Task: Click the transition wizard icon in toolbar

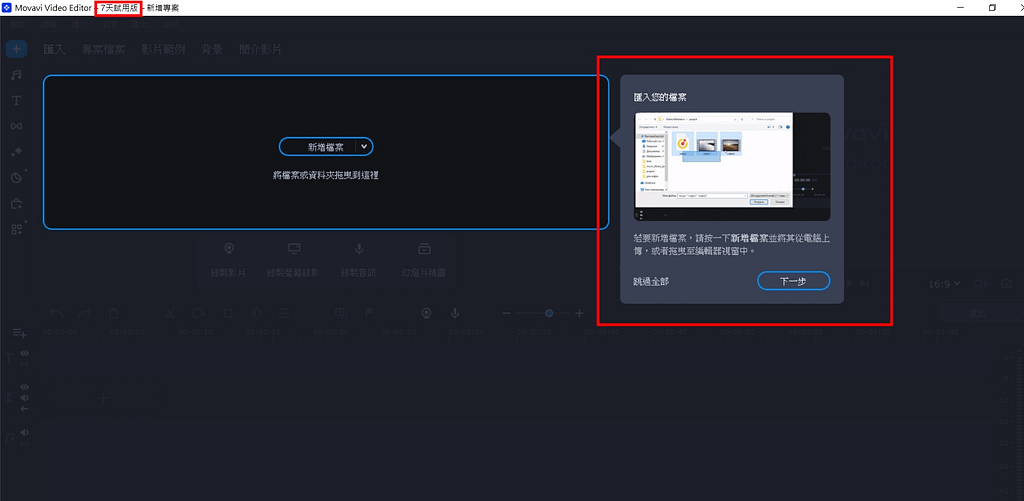Action: pos(340,314)
